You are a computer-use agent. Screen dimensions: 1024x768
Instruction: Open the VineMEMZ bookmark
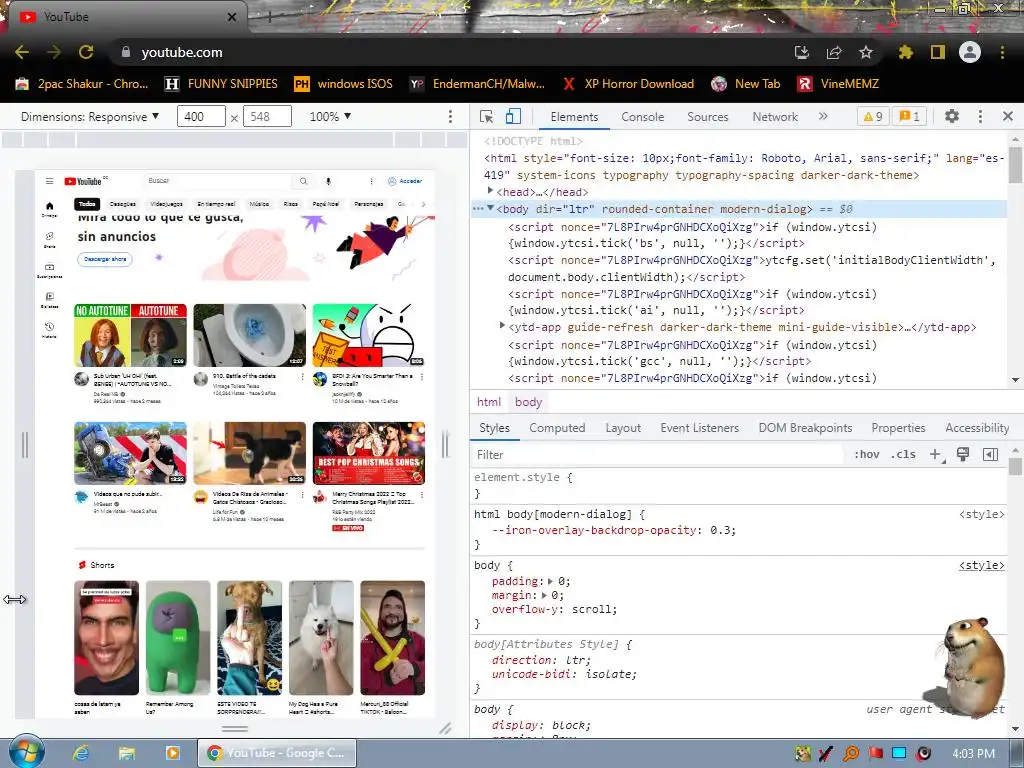[839, 84]
